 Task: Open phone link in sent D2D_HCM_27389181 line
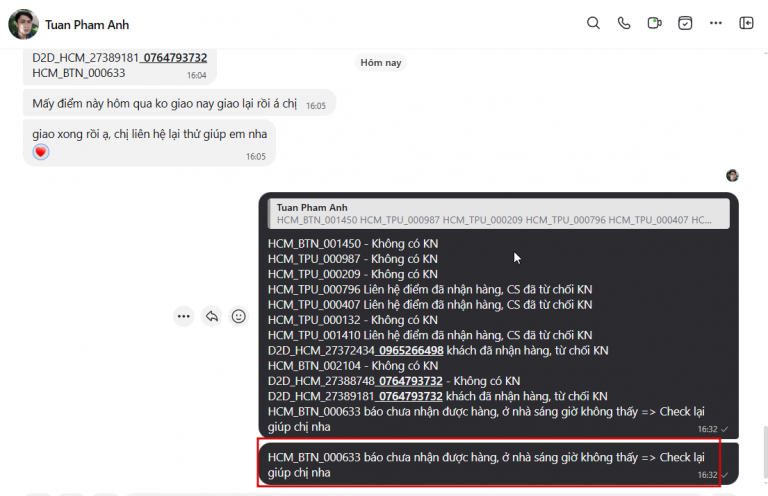[x=410, y=396]
